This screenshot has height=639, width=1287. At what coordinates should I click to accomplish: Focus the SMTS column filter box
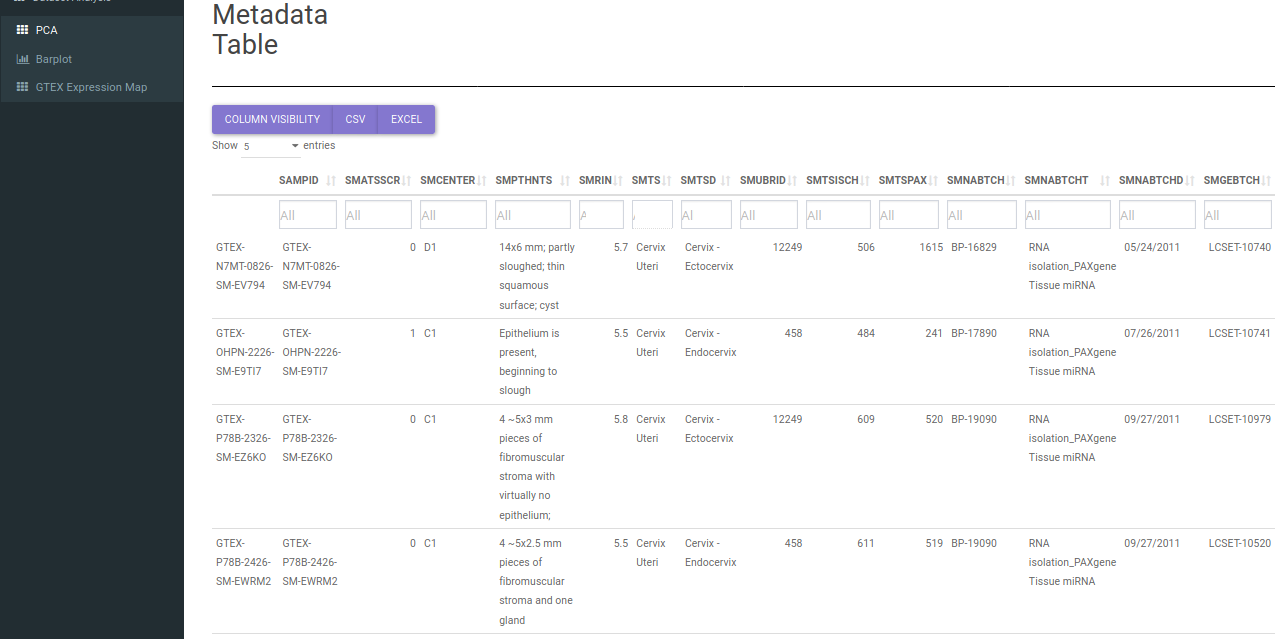[x=652, y=215]
